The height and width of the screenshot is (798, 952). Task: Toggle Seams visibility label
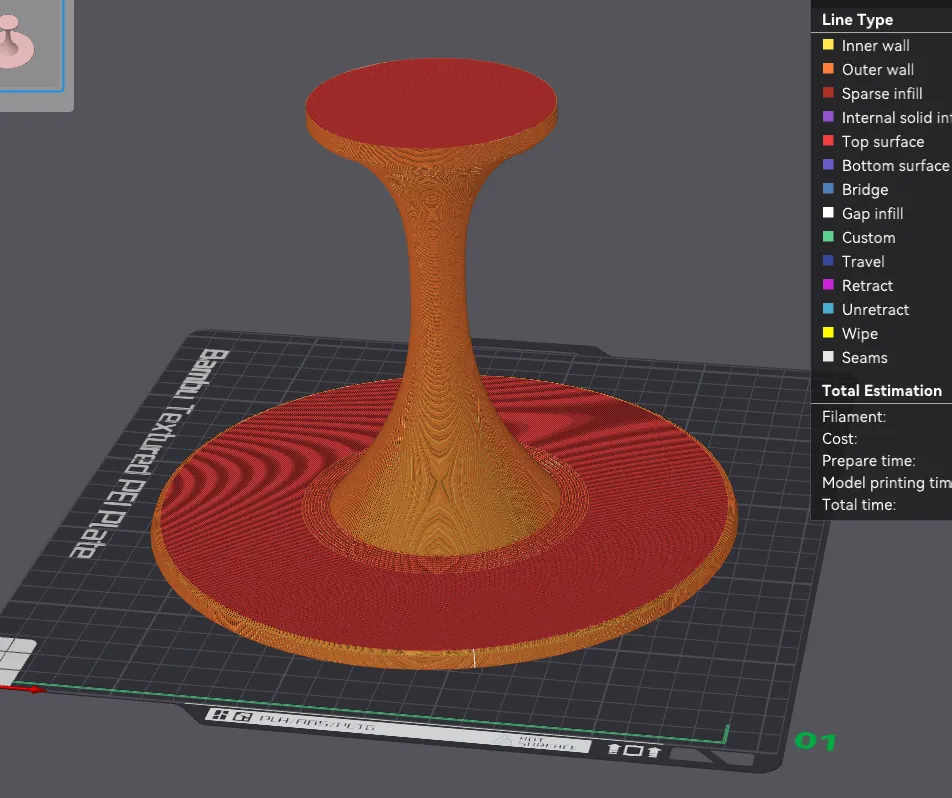pyautogui.click(x=864, y=357)
